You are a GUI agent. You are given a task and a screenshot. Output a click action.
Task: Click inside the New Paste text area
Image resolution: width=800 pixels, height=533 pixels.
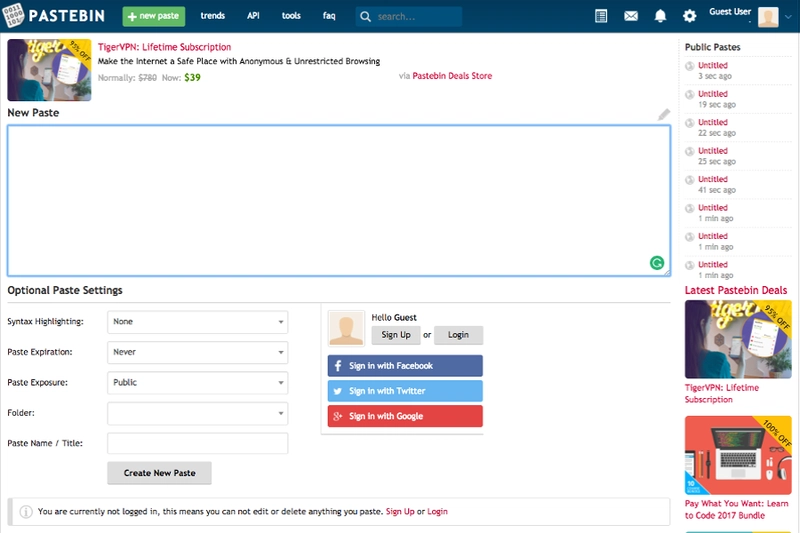[339, 200]
